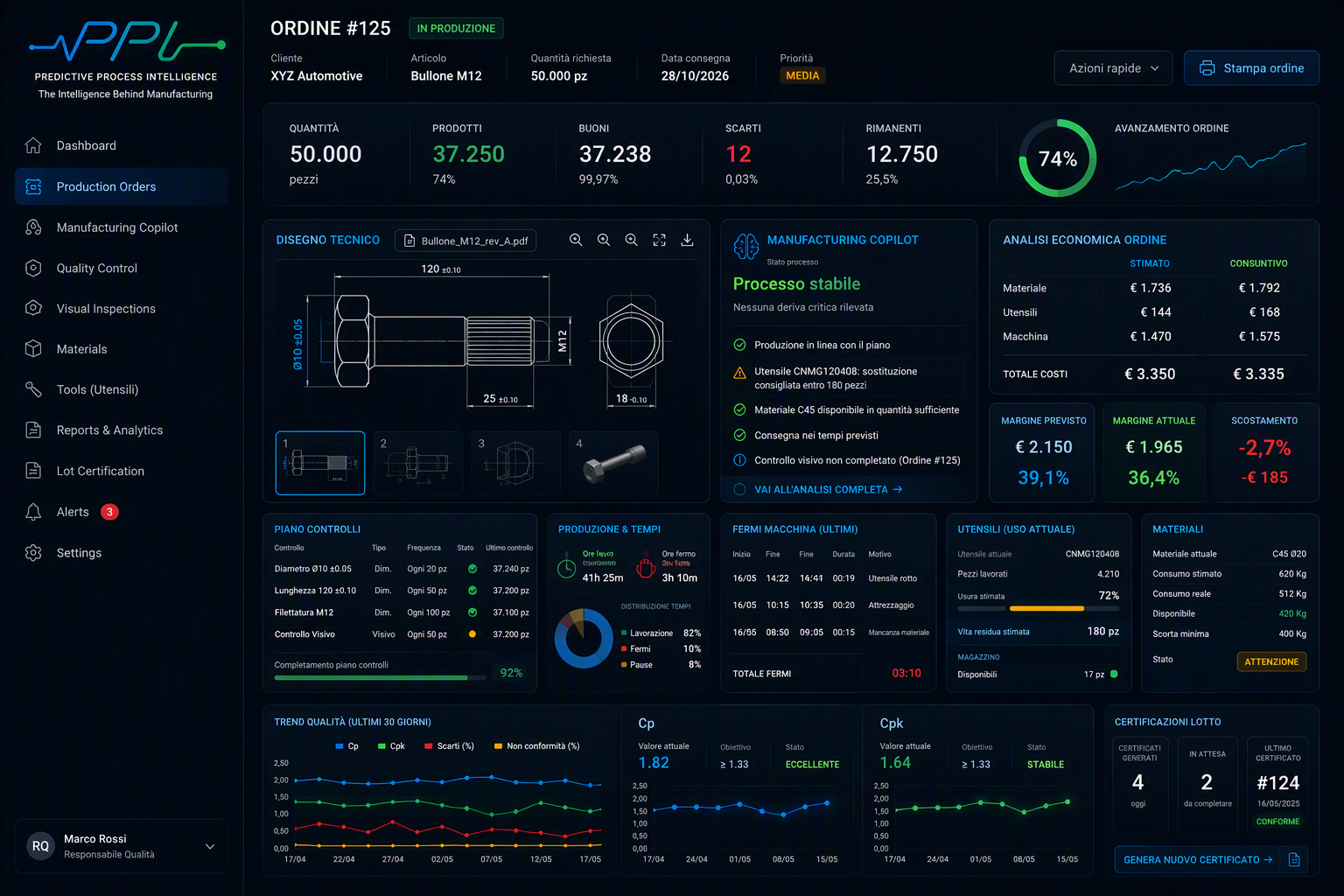Screen dimensions: 1344x896
Task: Click the certificate document icon beside Genera
Action: (x=1294, y=860)
